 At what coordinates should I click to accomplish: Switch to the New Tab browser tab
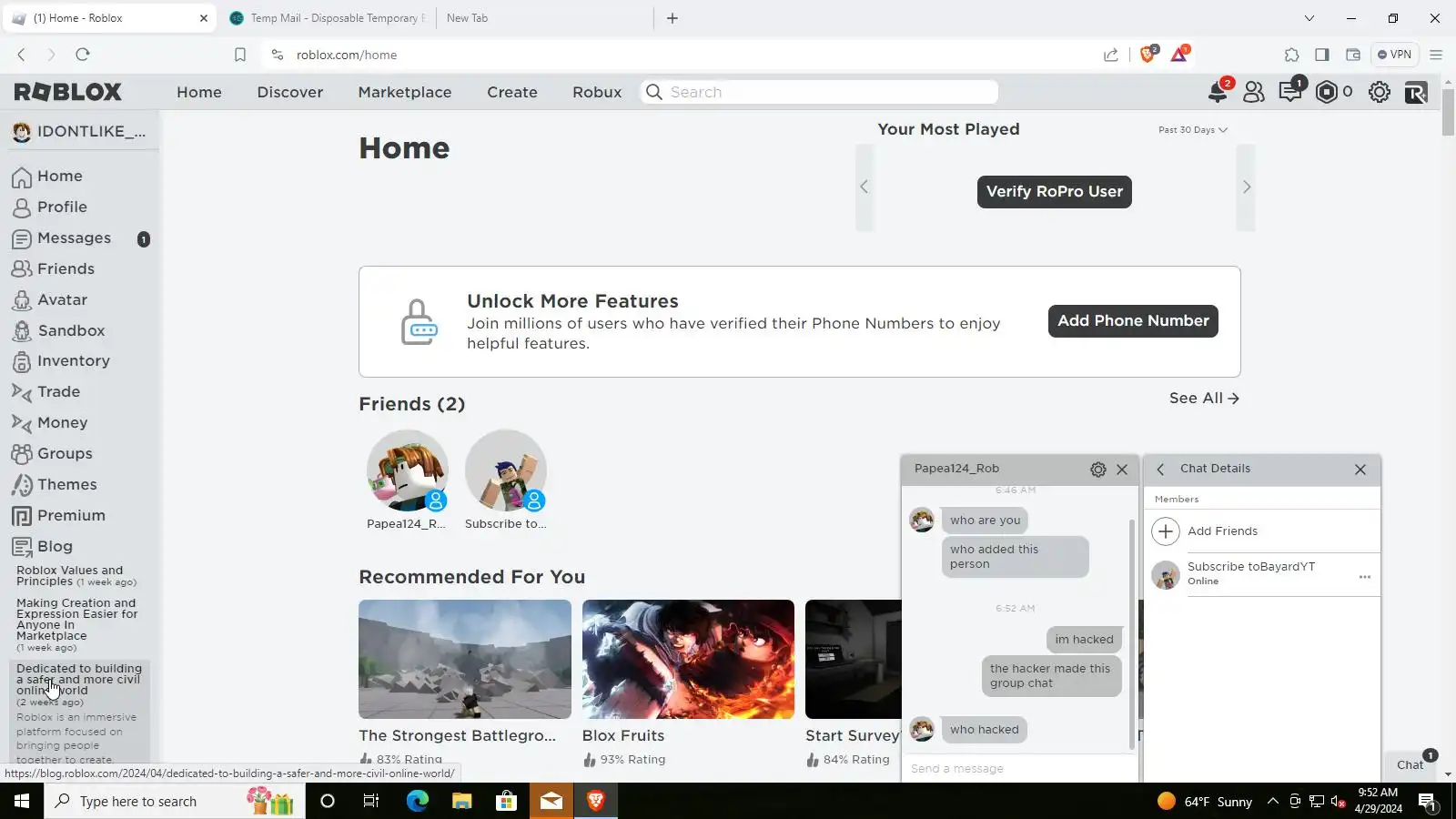pos(544,18)
